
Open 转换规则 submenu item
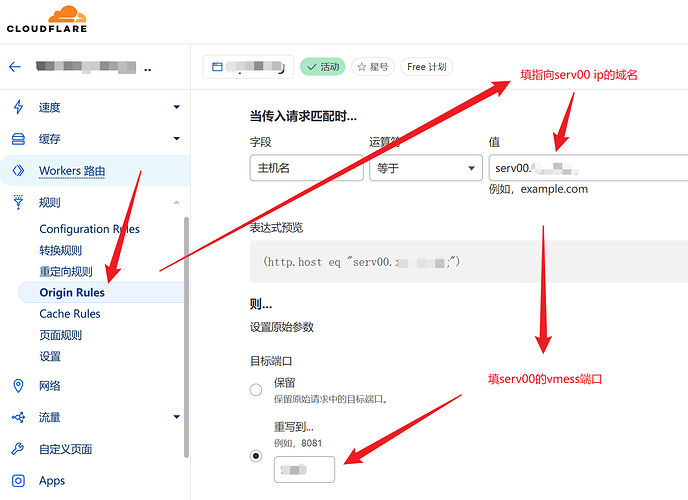61,250
